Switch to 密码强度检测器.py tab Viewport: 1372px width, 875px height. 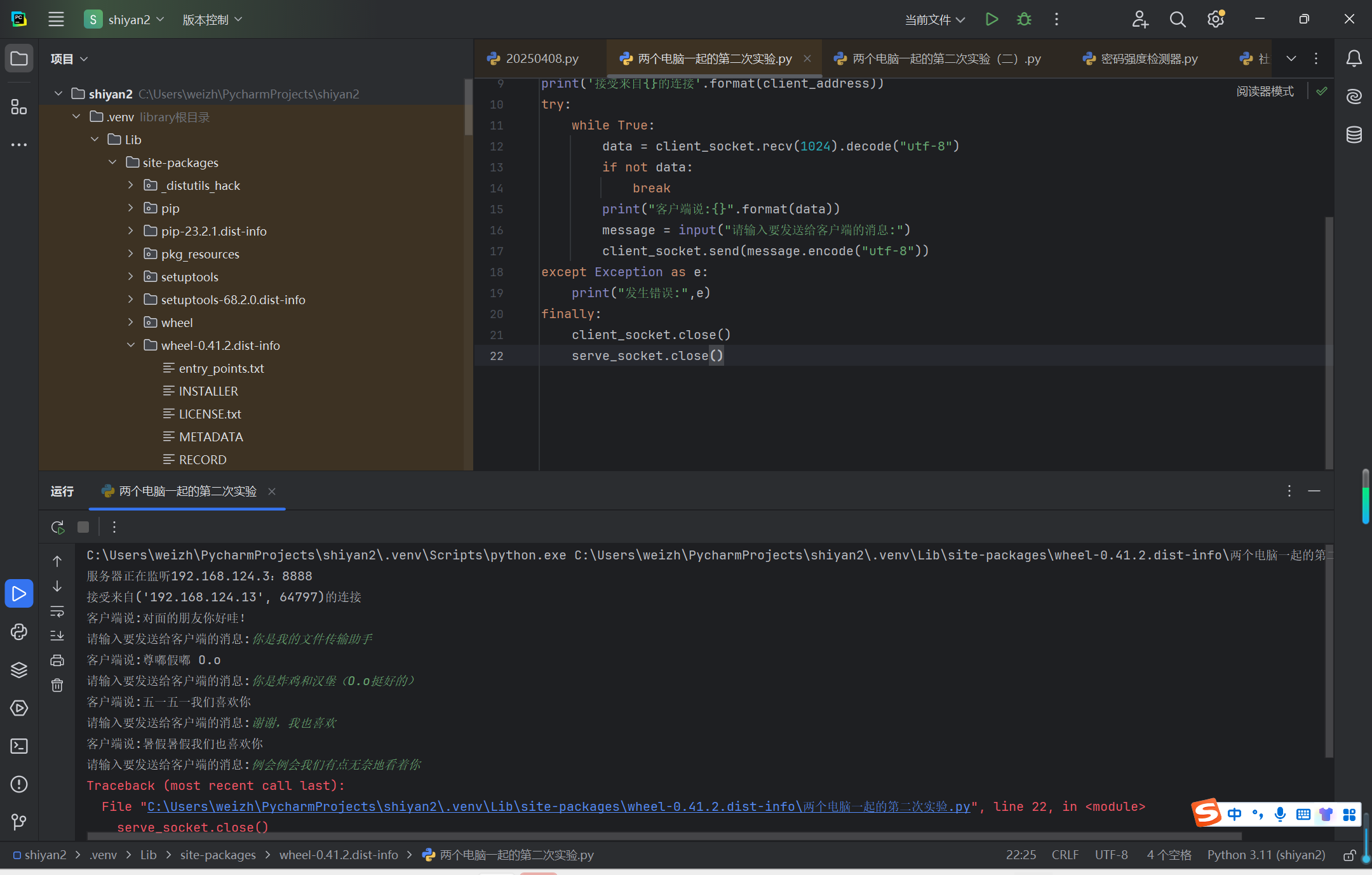pos(1148,58)
